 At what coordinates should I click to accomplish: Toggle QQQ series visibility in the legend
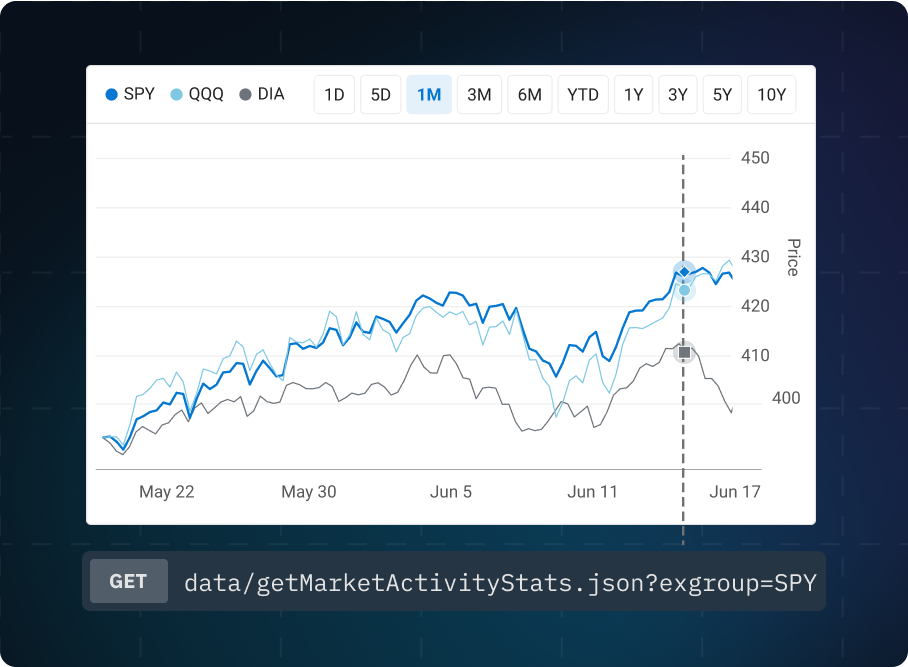174,94
